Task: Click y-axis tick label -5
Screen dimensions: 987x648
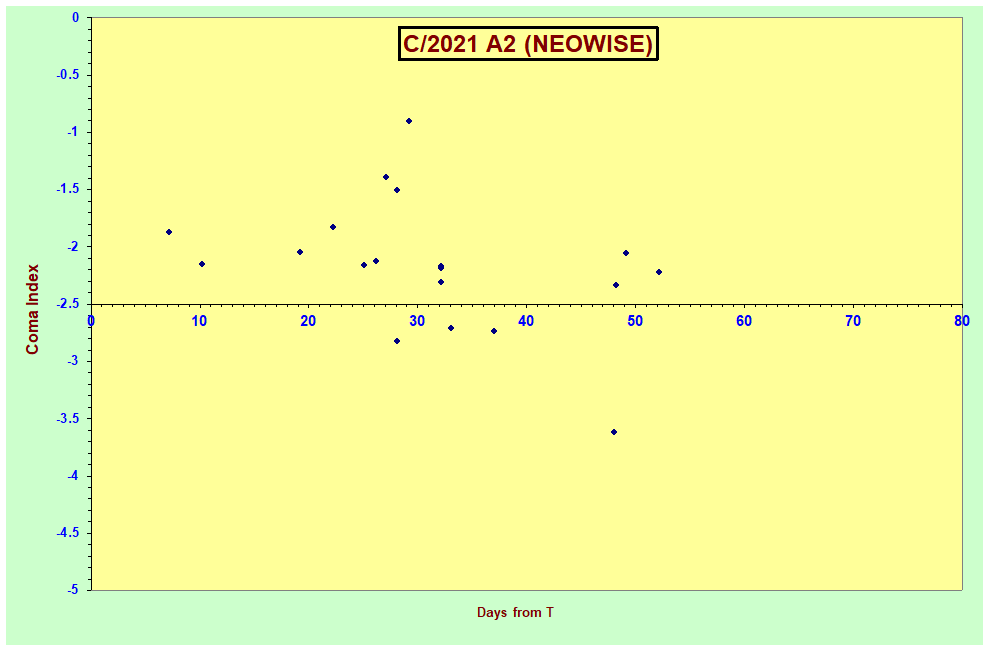Action: [x=73, y=590]
